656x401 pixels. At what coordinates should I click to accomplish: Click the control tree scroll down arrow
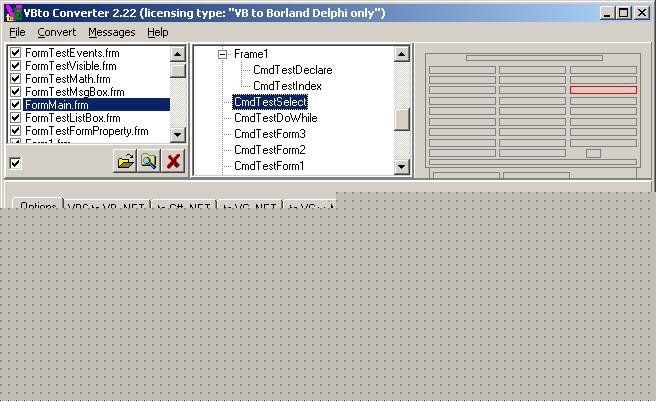[x=401, y=167]
